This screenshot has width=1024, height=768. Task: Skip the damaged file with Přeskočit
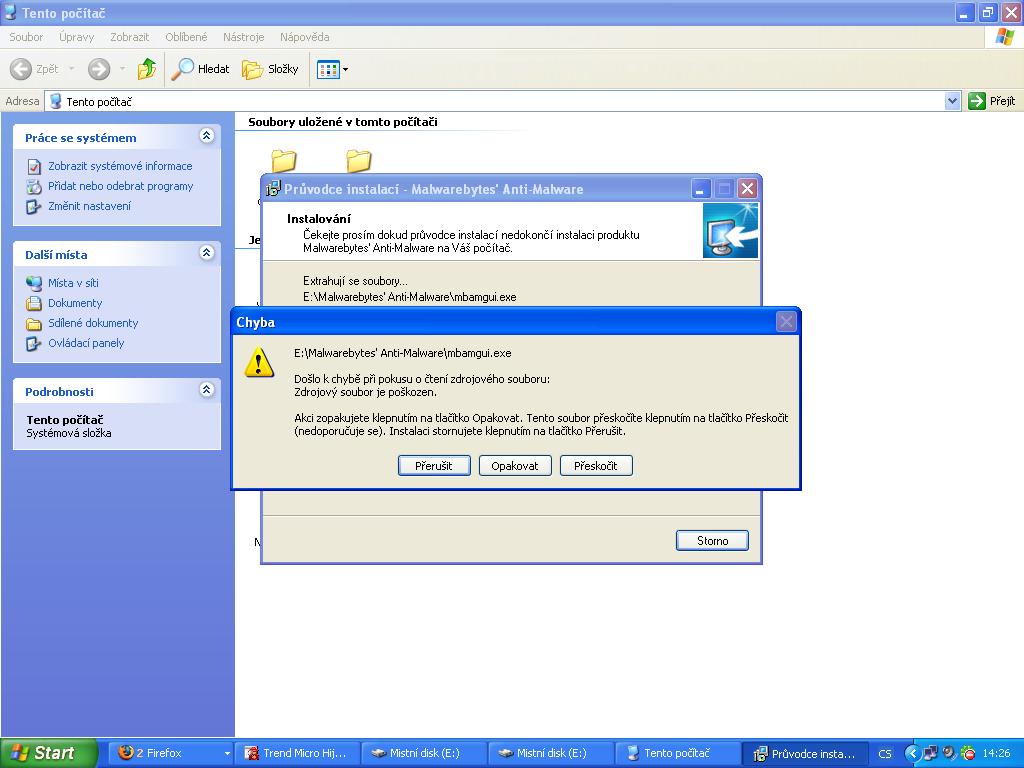[596, 466]
